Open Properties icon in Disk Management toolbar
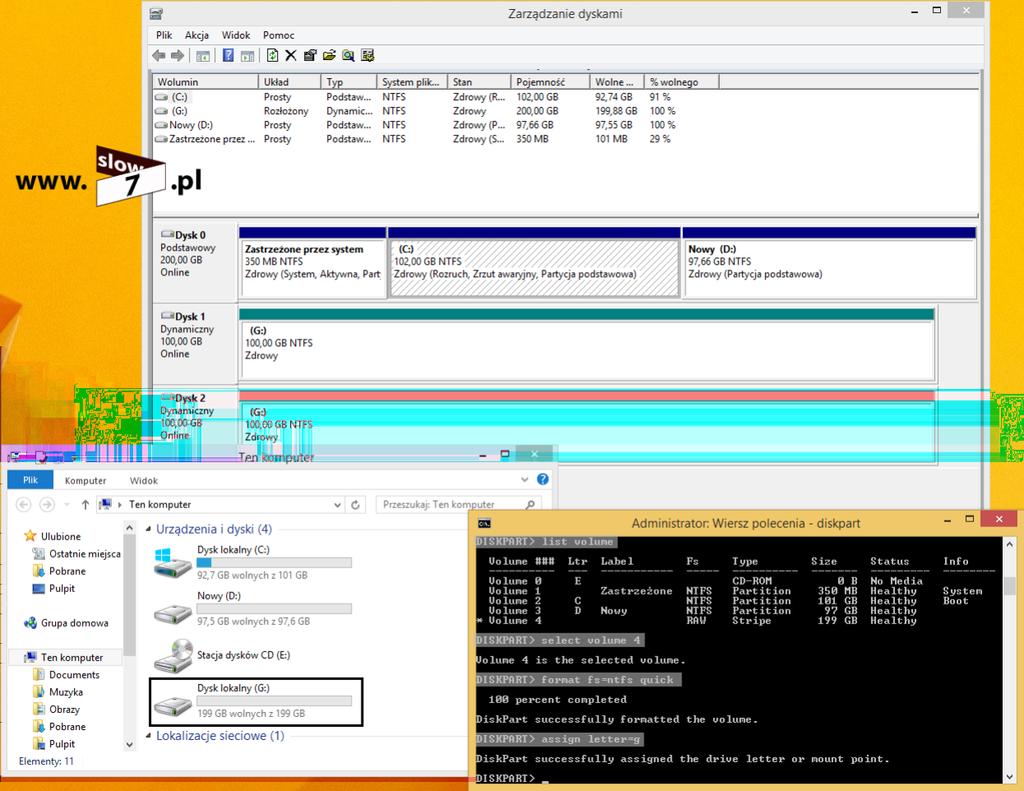Viewport: 1024px width, 791px height. click(x=310, y=56)
